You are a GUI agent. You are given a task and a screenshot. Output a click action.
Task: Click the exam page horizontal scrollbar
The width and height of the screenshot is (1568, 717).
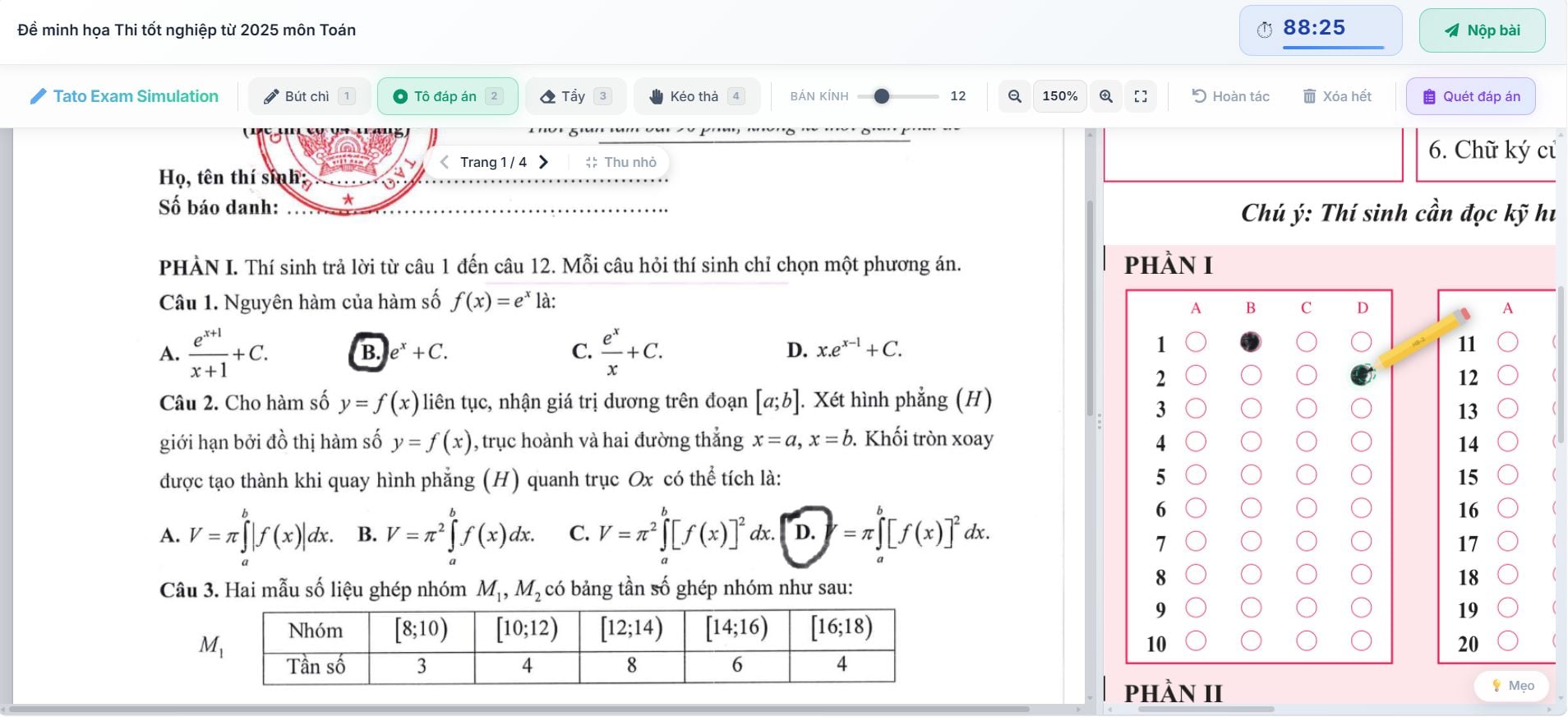pyautogui.click(x=519, y=709)
